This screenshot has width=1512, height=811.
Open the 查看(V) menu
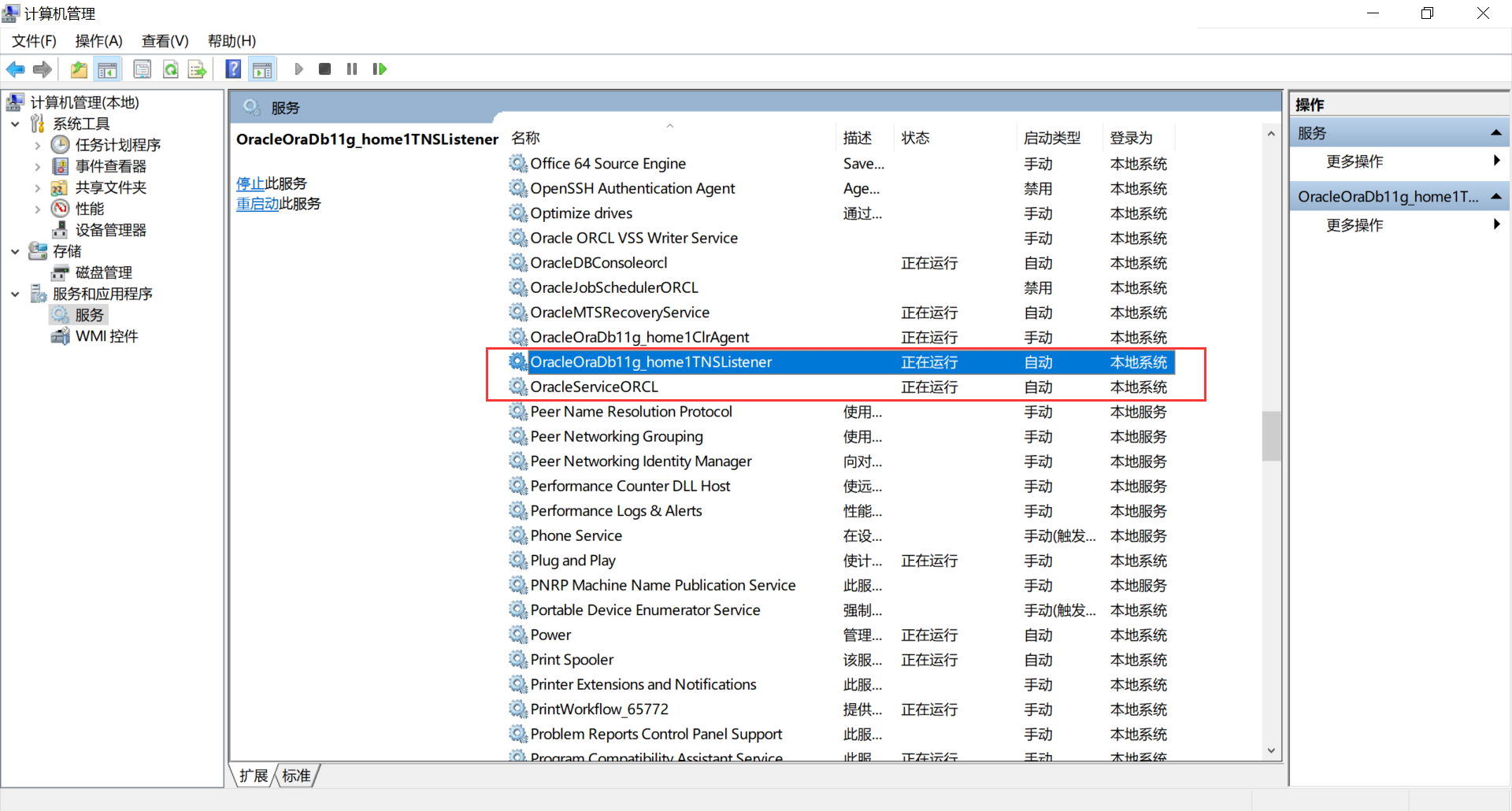tap(165, 41)
